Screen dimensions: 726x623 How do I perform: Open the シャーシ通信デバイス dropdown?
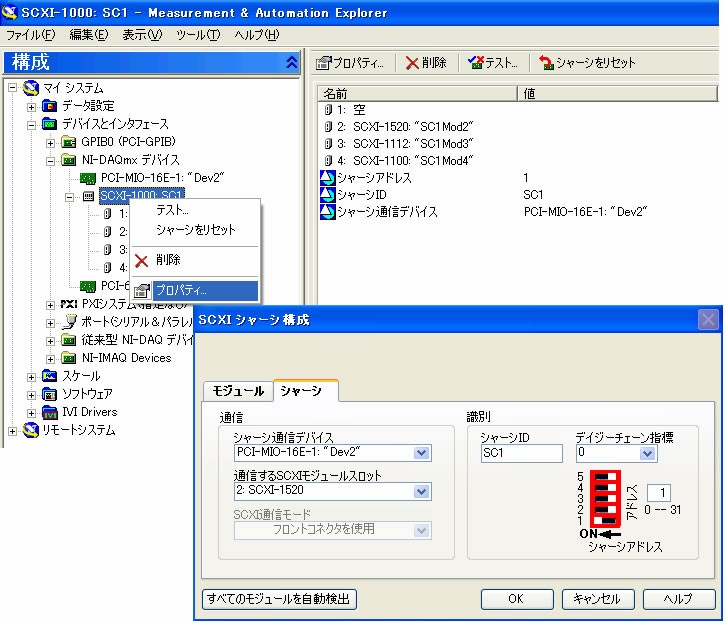(421, 453)
